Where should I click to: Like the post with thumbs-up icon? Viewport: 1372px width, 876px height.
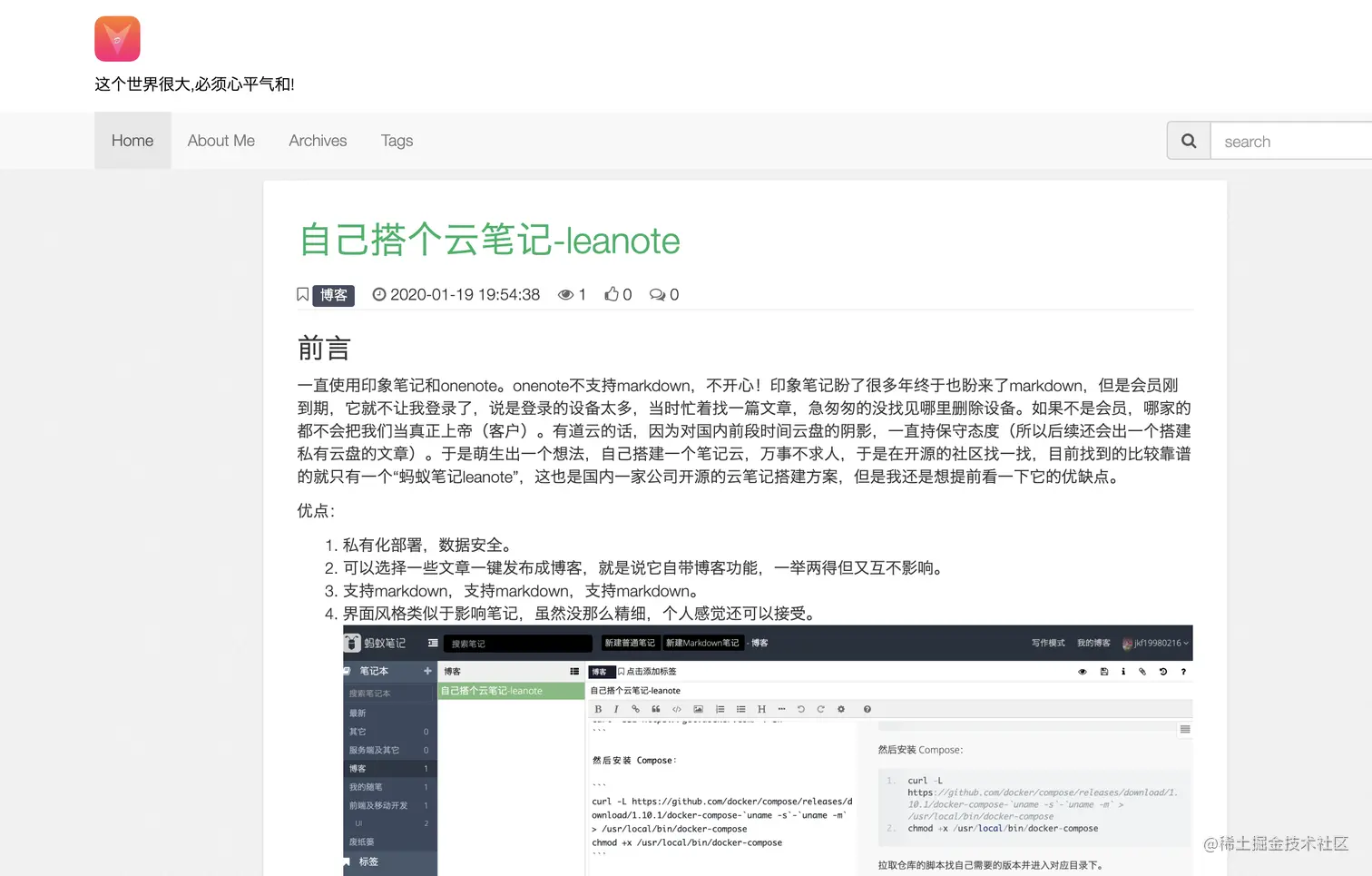(612, 294)
